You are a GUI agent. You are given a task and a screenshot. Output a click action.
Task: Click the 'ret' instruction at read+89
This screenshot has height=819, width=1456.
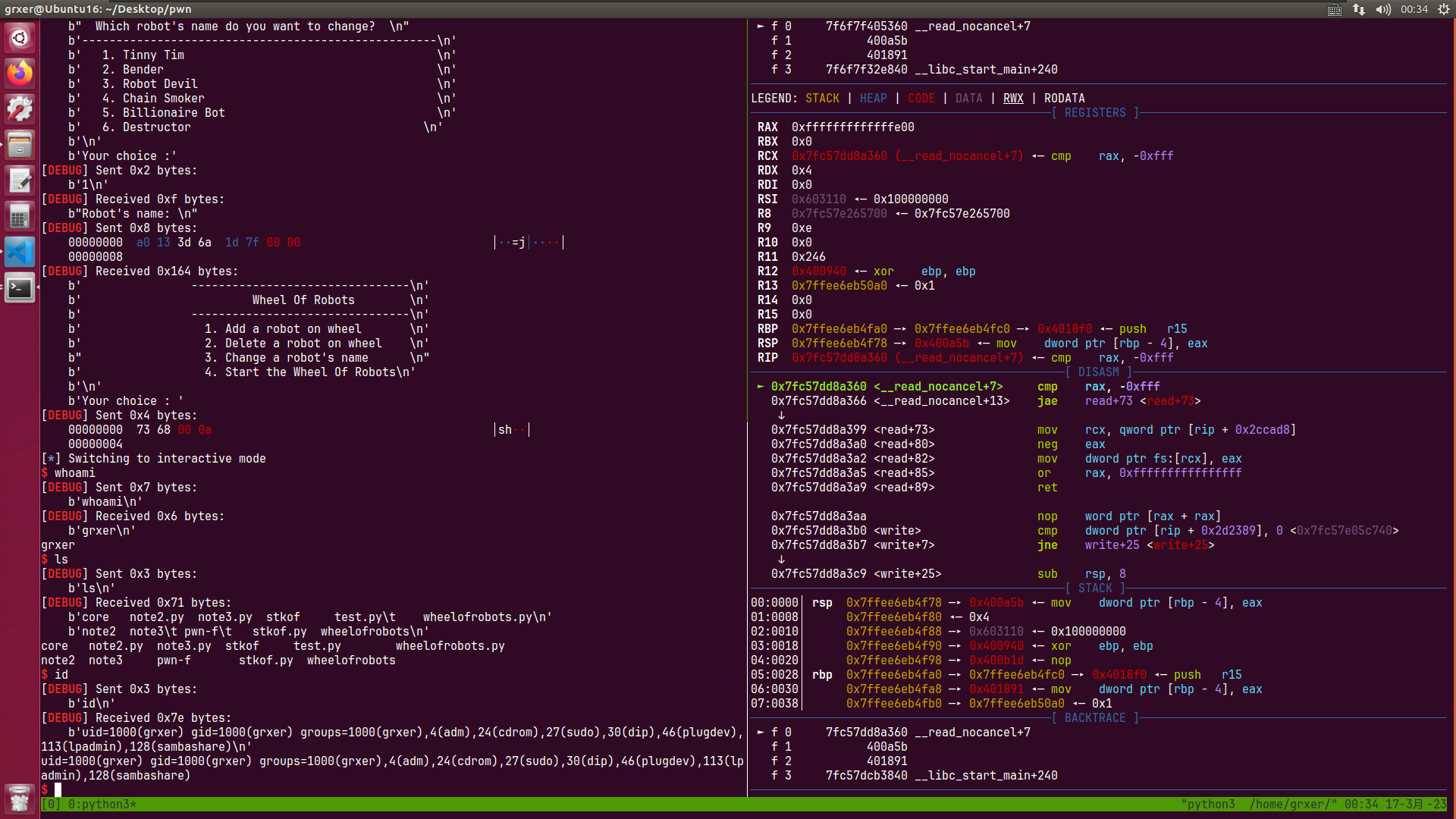tap(1047, 487)
